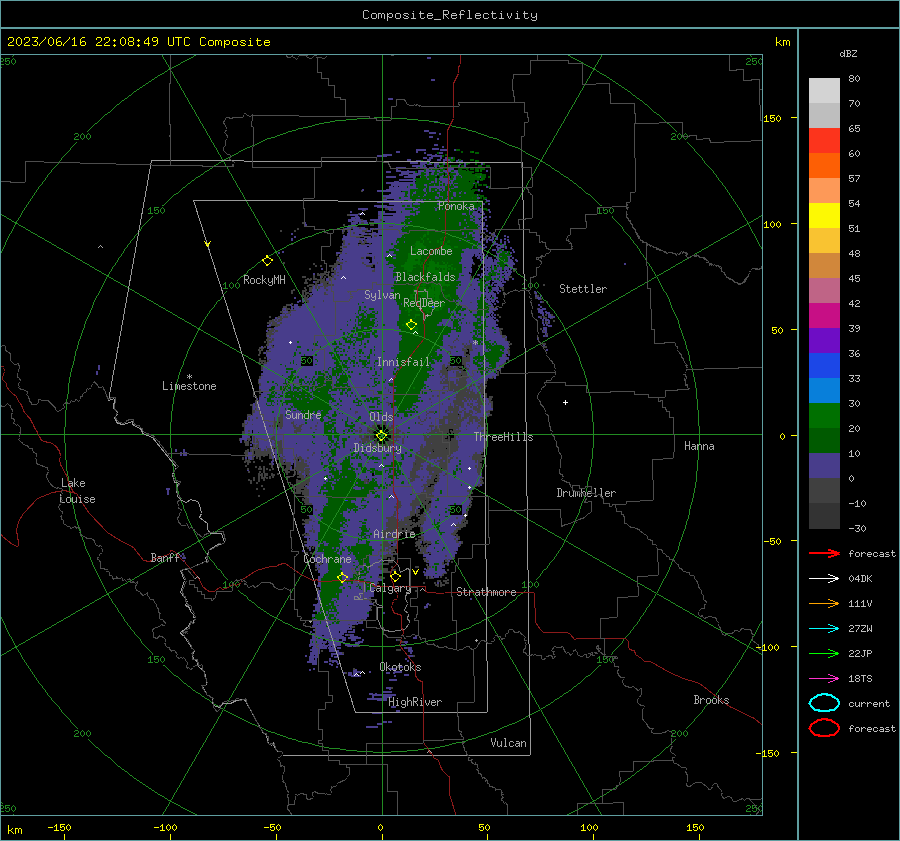Viewport: 900px width, 841px height.
Task: Select the cyan current ellipse icon
Action: [824, 703]
